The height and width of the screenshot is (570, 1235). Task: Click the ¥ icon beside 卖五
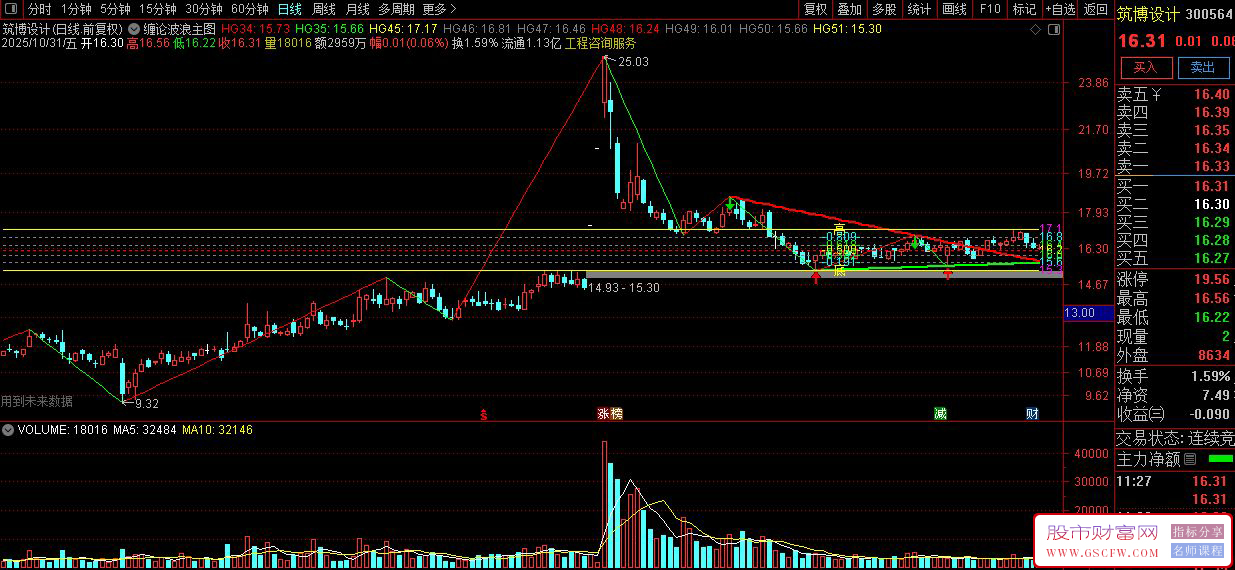(x=1156, y=94)
